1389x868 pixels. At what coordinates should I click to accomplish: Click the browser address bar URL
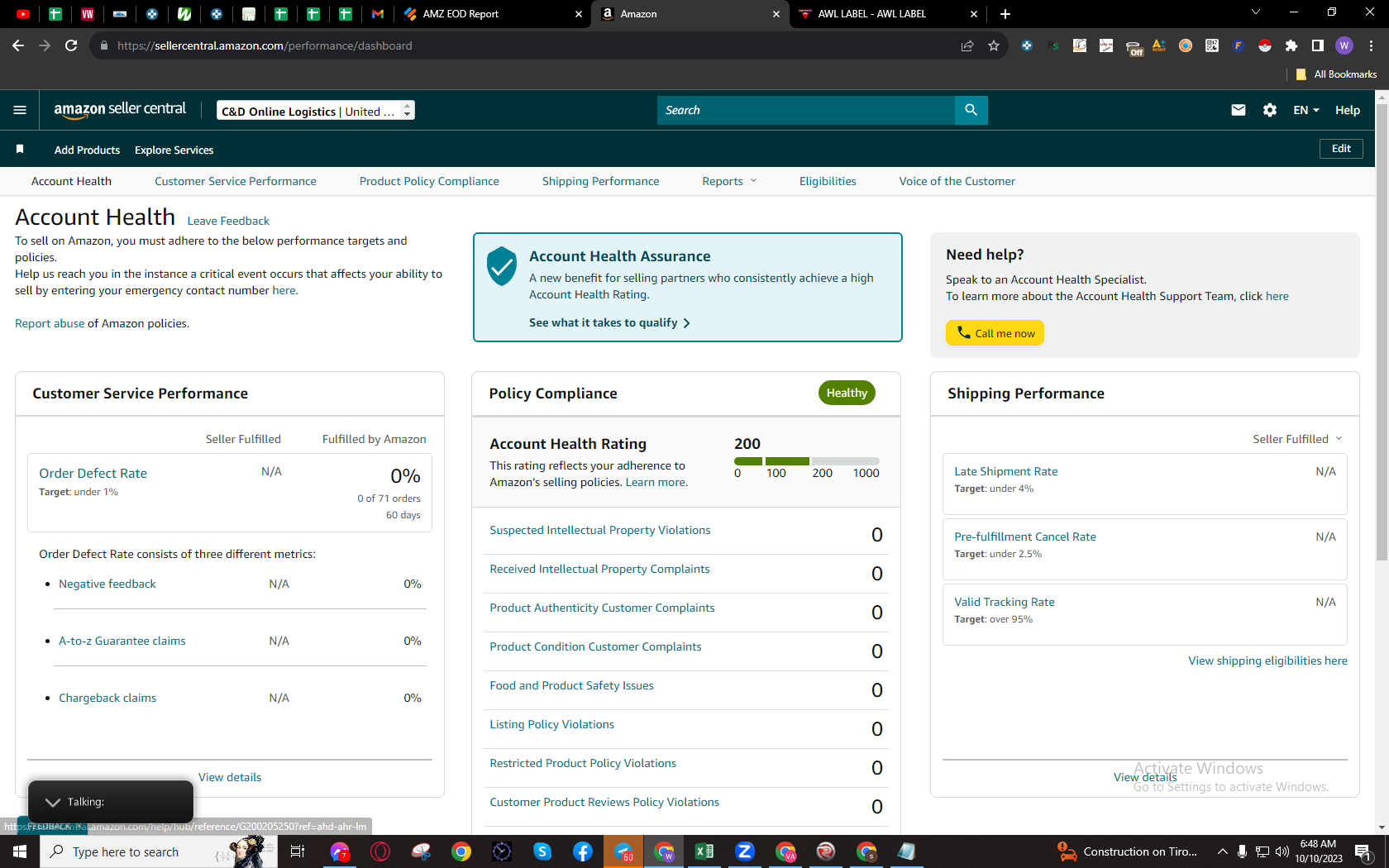[265, 45]
